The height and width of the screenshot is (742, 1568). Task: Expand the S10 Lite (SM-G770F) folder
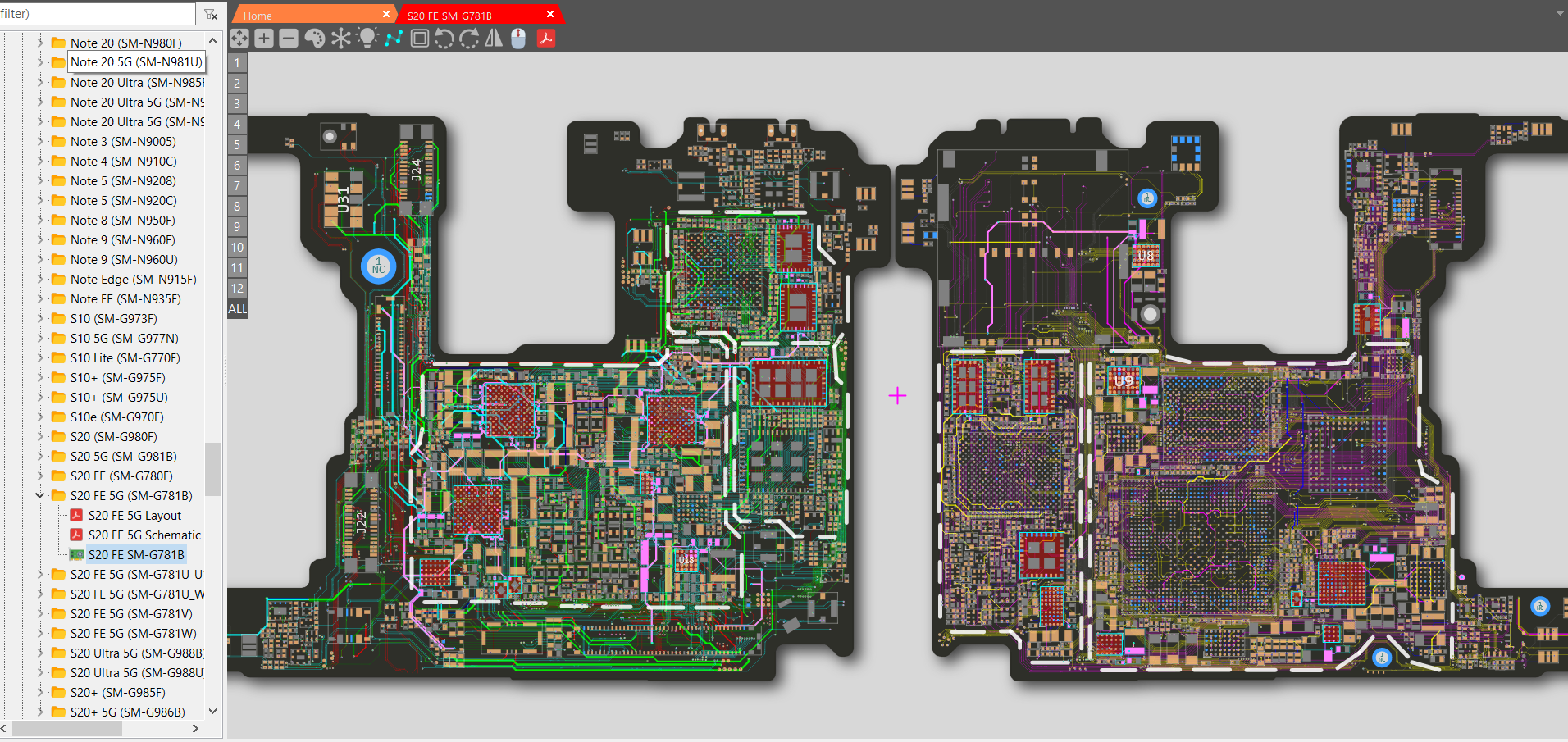click(39, 357)
